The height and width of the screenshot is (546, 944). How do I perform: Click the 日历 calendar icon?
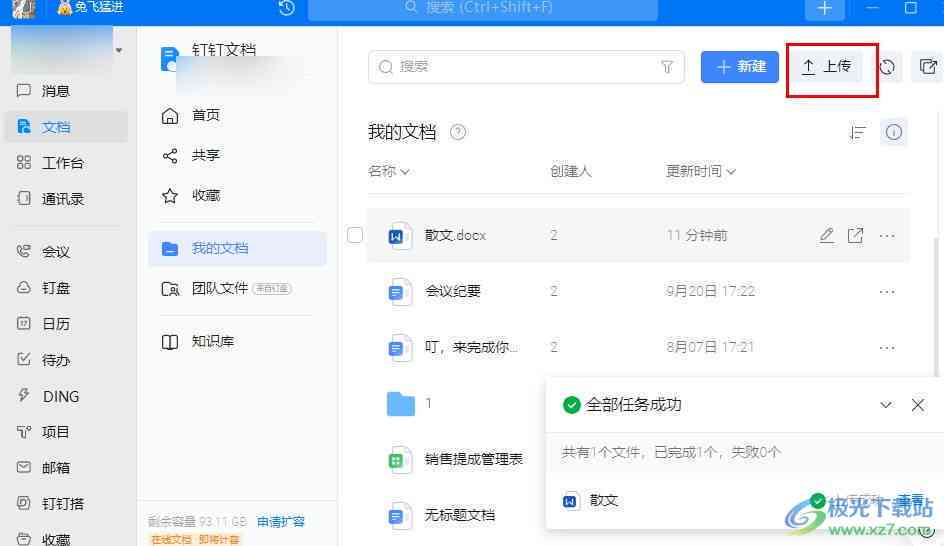click(x=23, y=324)
